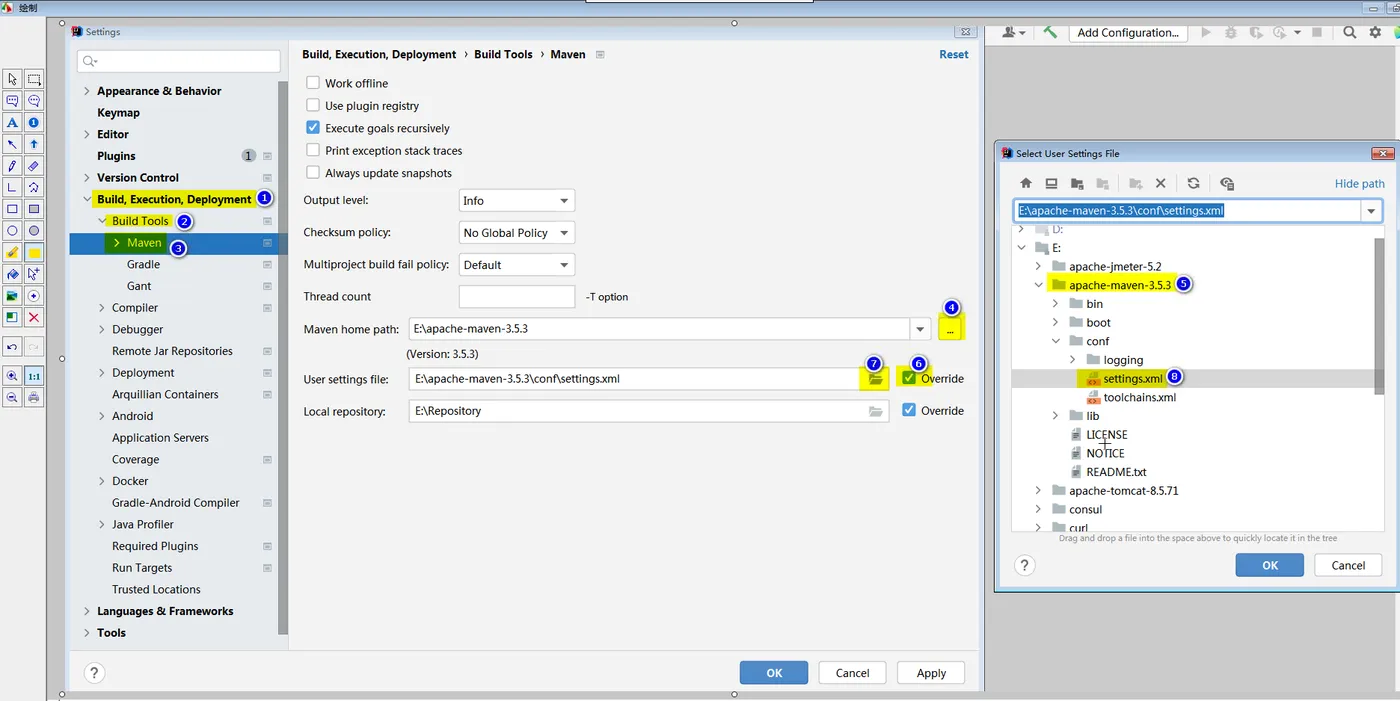
Task: Refresh the file chooser tree
Action: 1193,184
